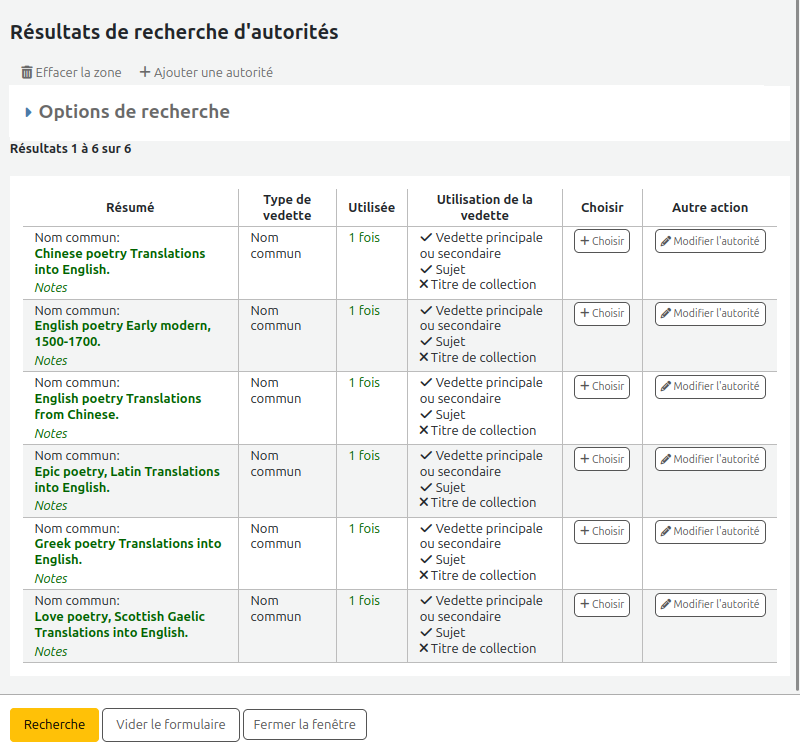Open the Epic poetry, Latin Translations link
Screen dimensions: 800x755
(126, 480)
